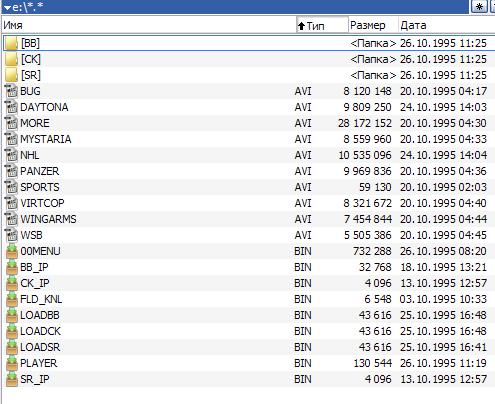
Task: Click the DAYTONA video file icon
Action: click(11, 107)
